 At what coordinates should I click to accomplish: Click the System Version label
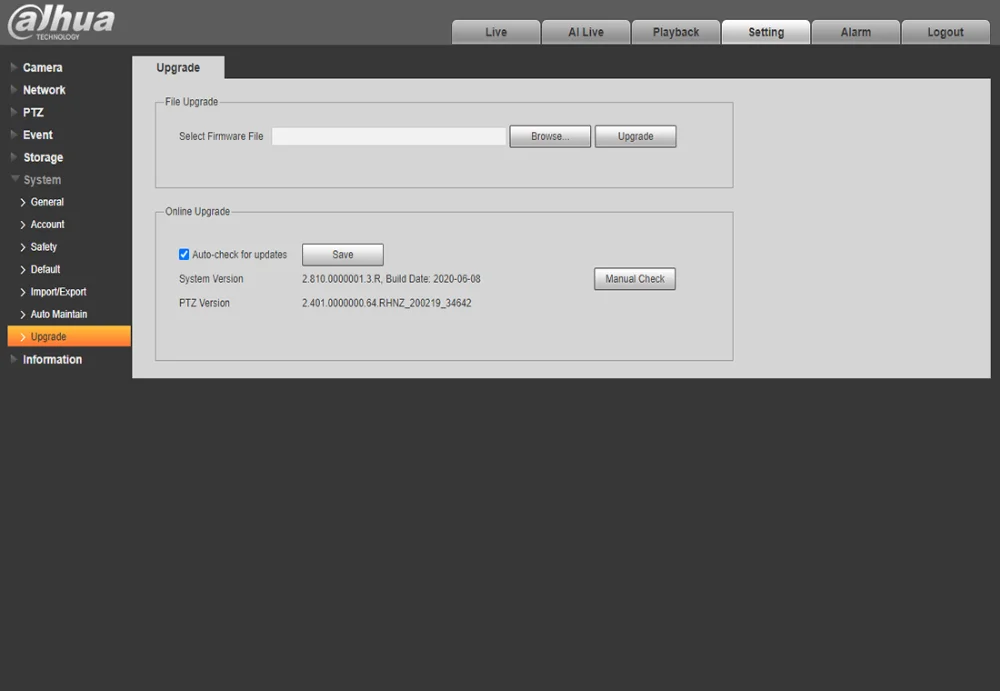tap(211, 279)
